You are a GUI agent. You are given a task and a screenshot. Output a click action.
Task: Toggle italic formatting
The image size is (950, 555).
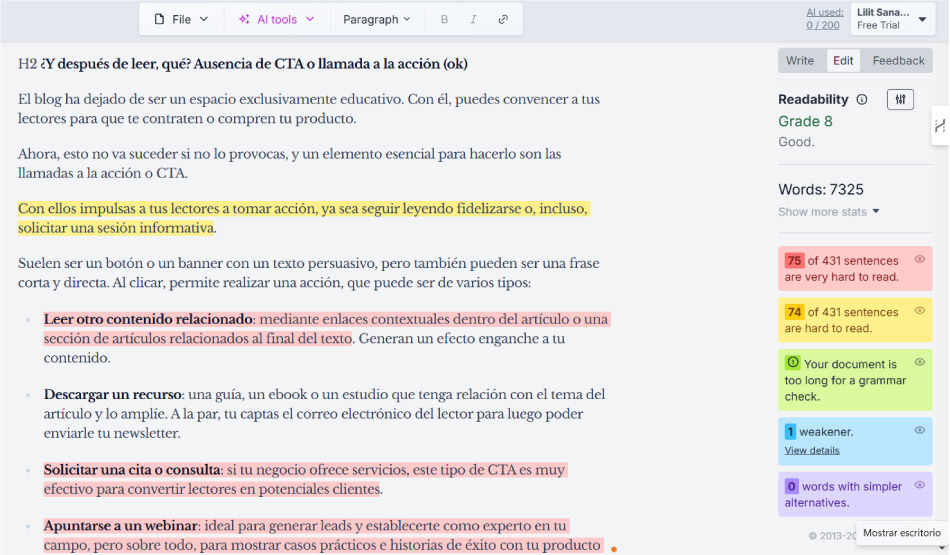tap(473, 19)
